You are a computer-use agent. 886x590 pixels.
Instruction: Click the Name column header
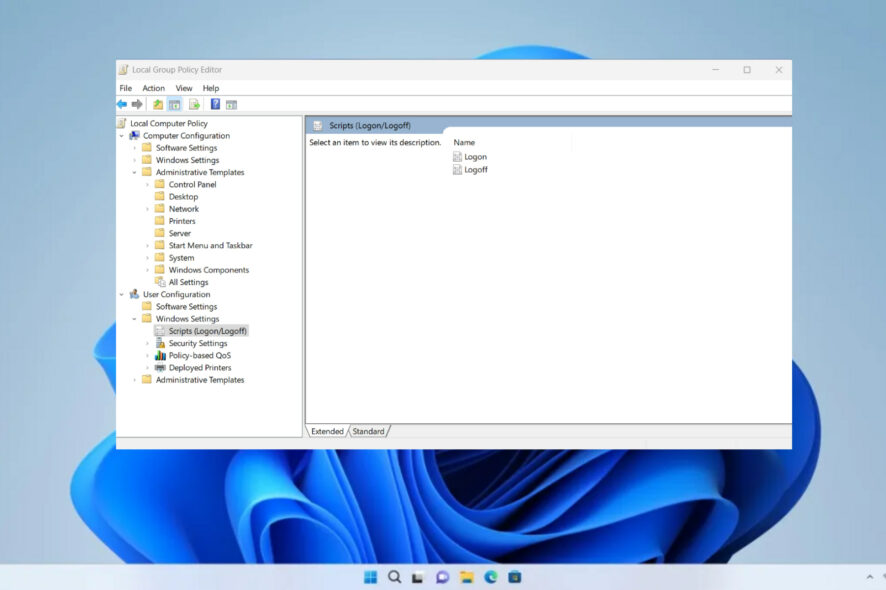pyautogui.click(x=465, y=142)
